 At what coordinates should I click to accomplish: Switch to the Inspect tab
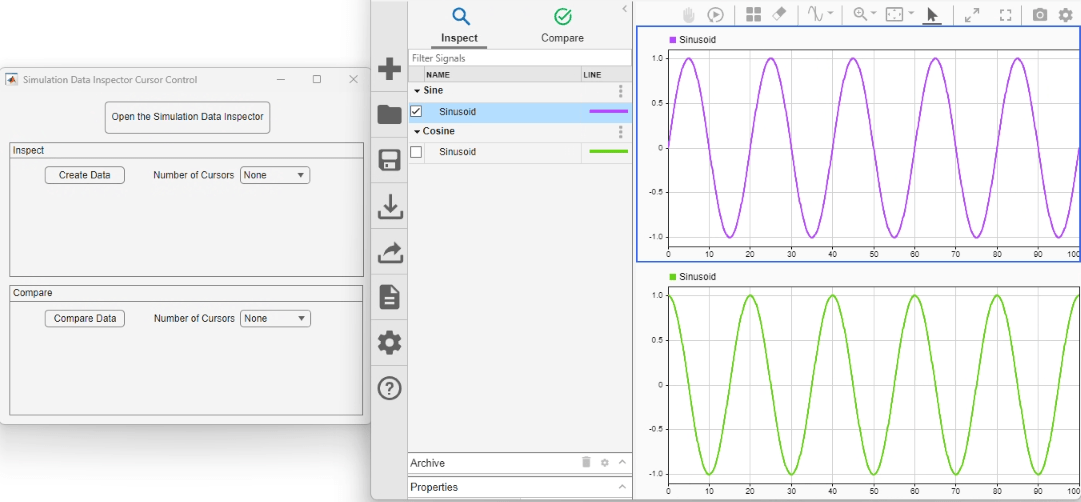tap(460, 26)
